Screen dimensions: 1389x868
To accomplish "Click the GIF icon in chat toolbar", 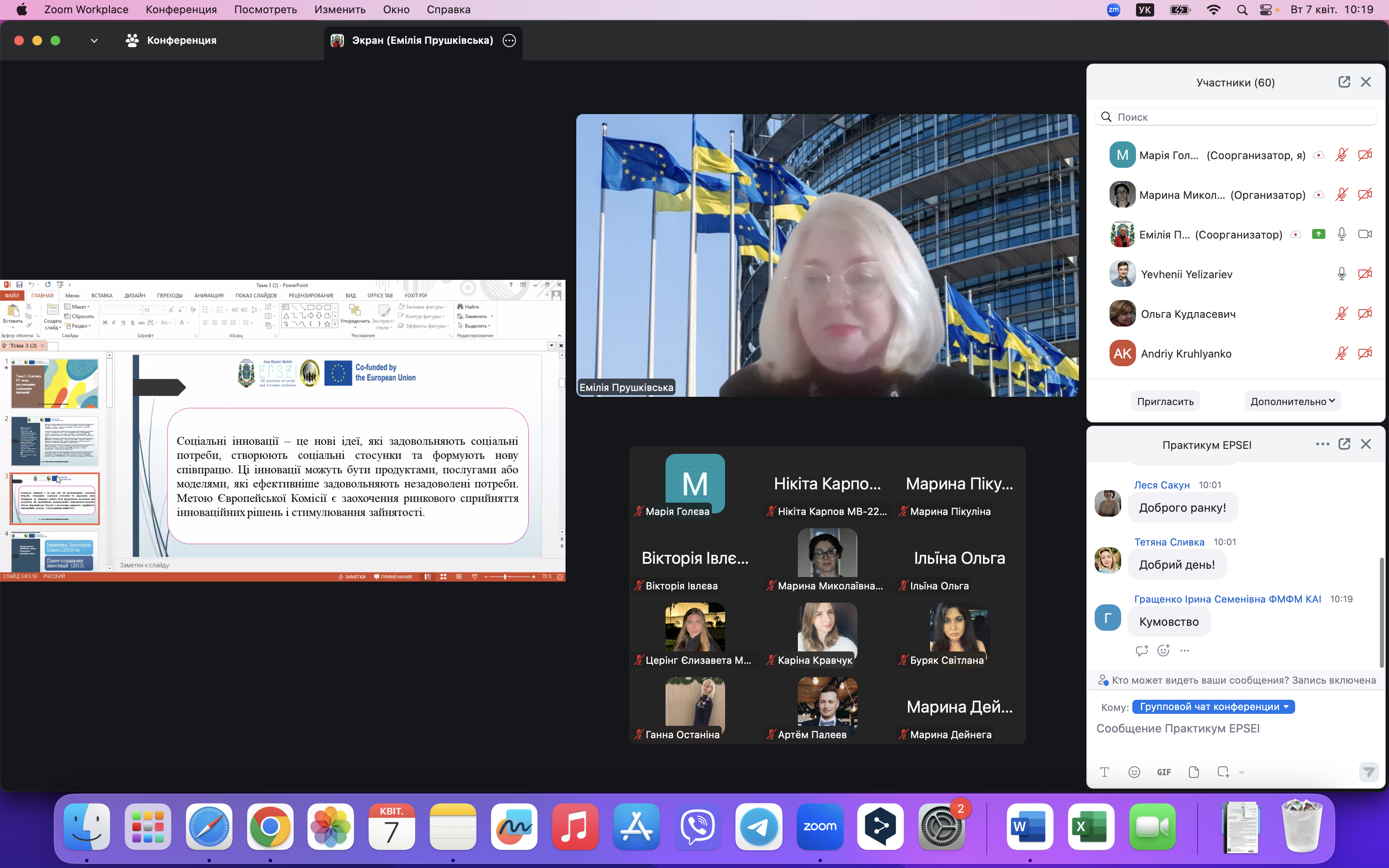I will pos(1164,772).
